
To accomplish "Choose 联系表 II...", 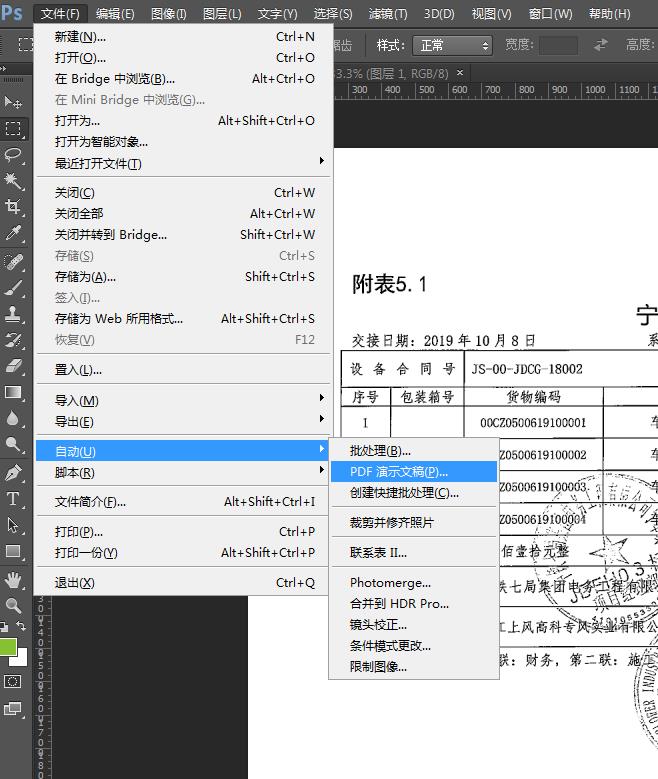I will tap(414, 552).
